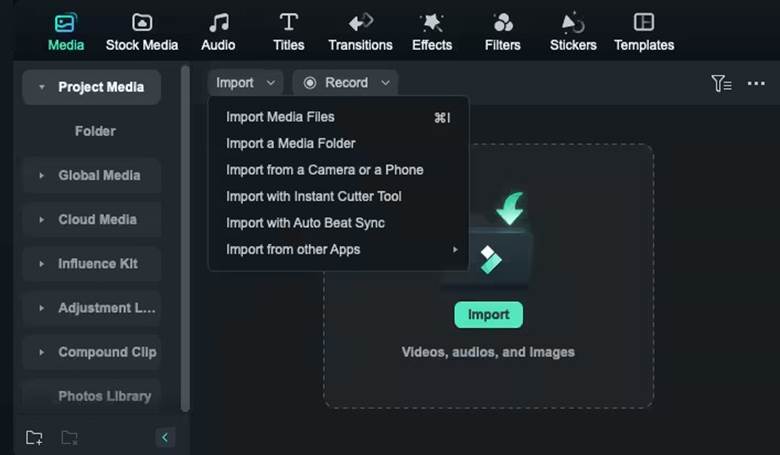Expand the Import from other Apps submenu arrow
The width and height of the screenshot is (780, 455).
click(455, 250)
